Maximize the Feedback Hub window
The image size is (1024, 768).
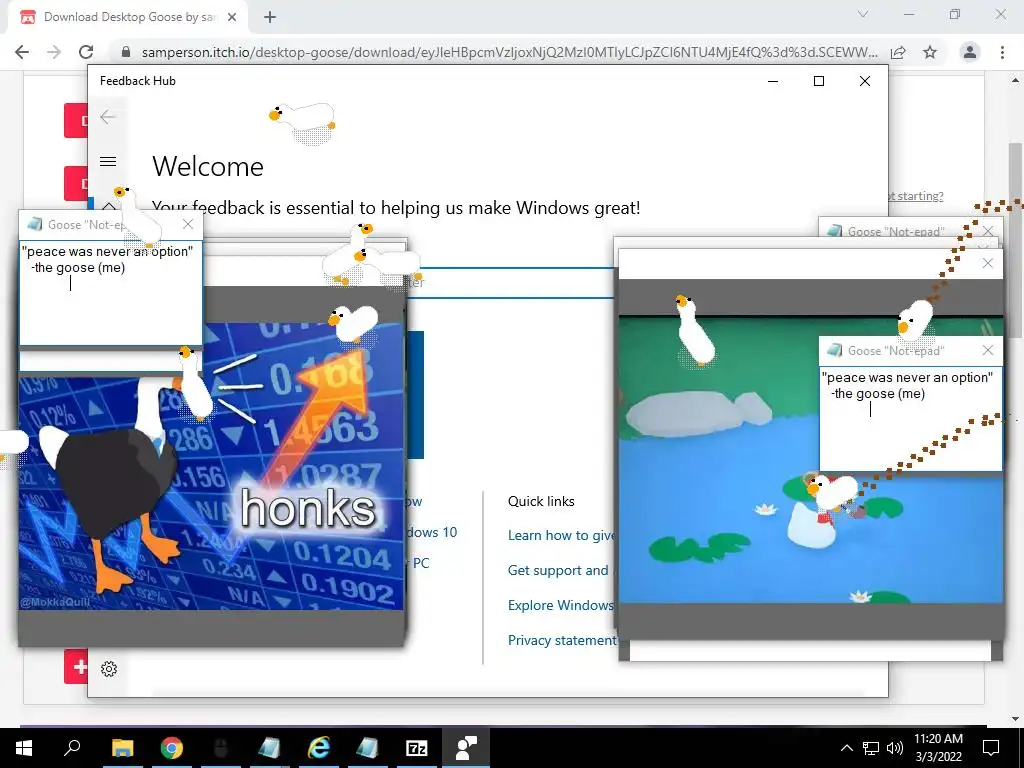[819, 81]
